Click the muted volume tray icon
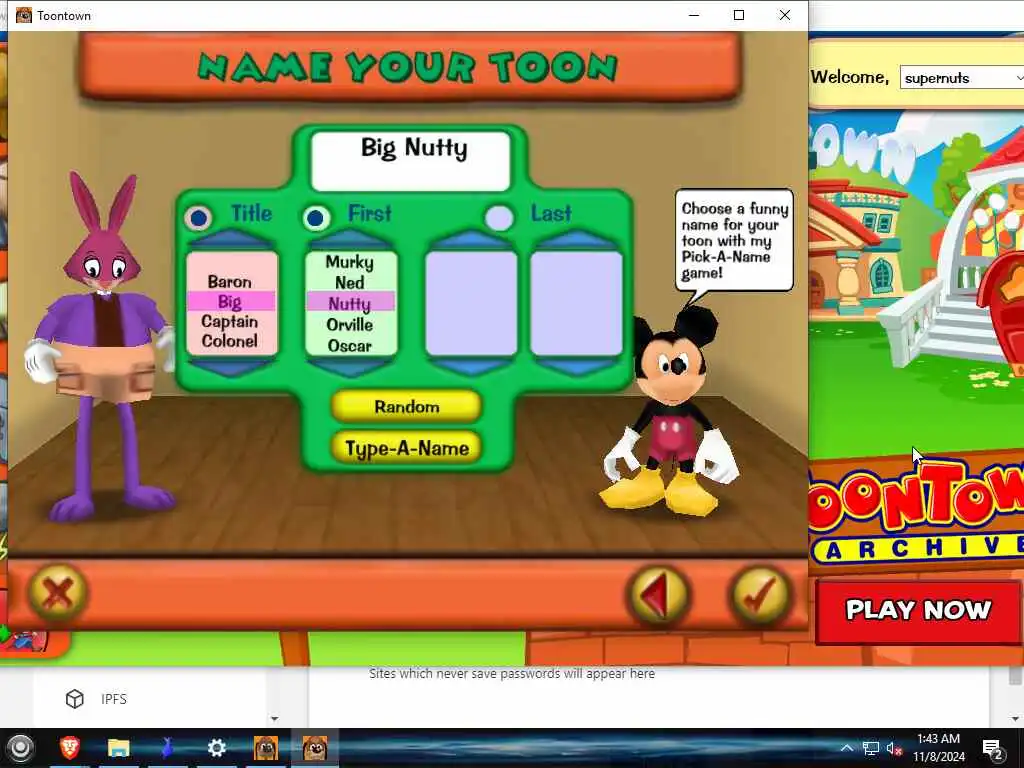The width and height of the screenshot is (1024, 768). click(x=894, y=748)
